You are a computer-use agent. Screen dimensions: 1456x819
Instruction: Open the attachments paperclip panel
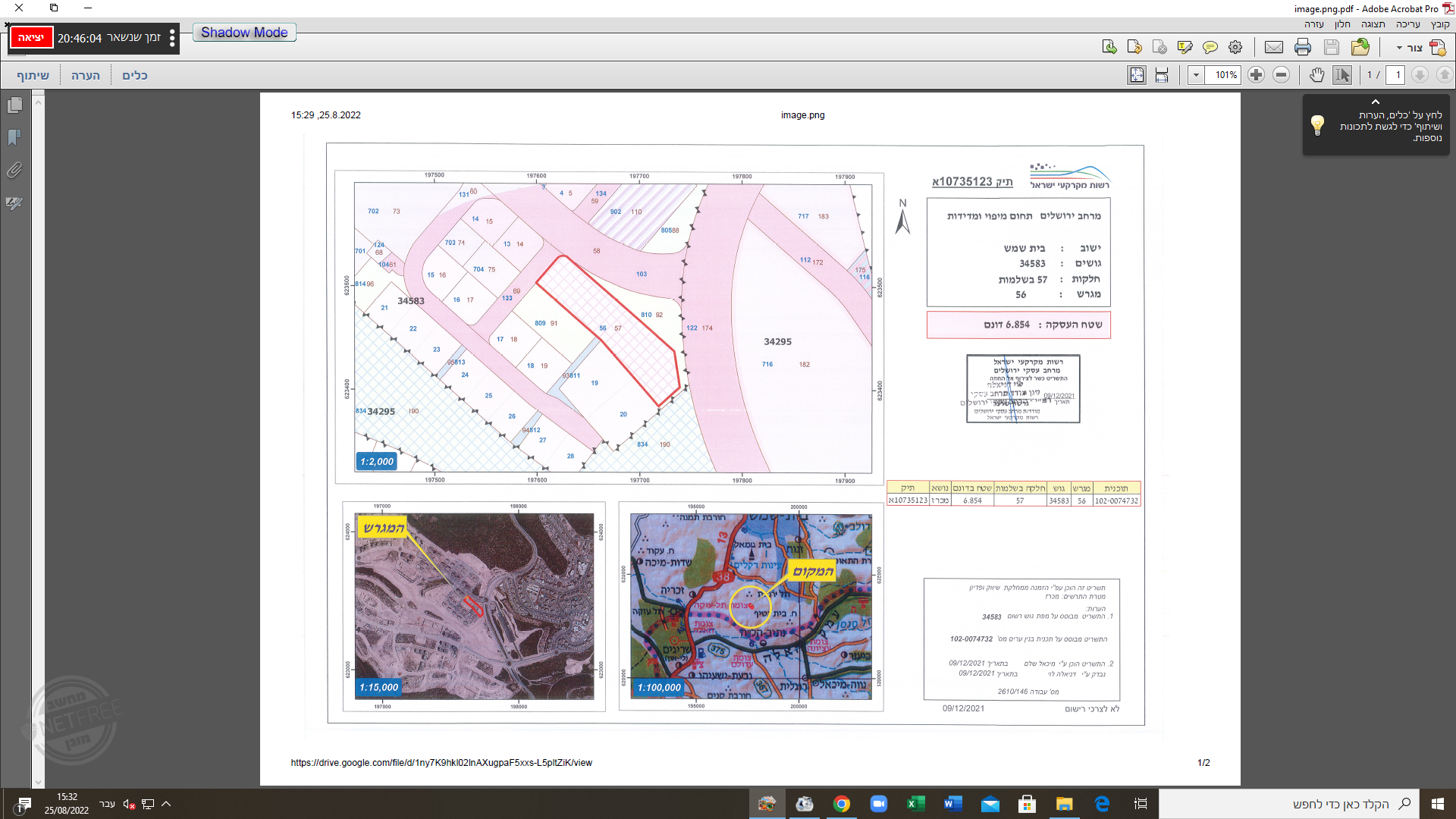tap(14, 171)
